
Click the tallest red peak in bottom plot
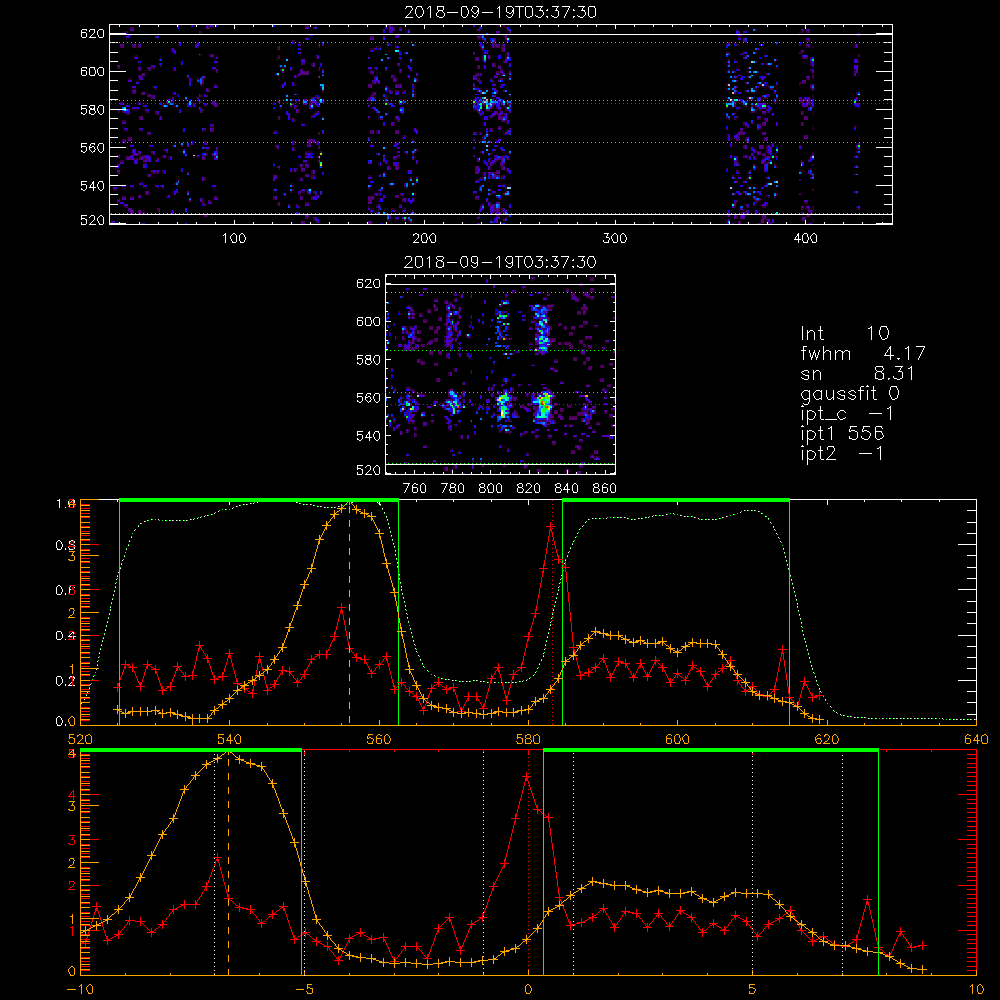527,777
